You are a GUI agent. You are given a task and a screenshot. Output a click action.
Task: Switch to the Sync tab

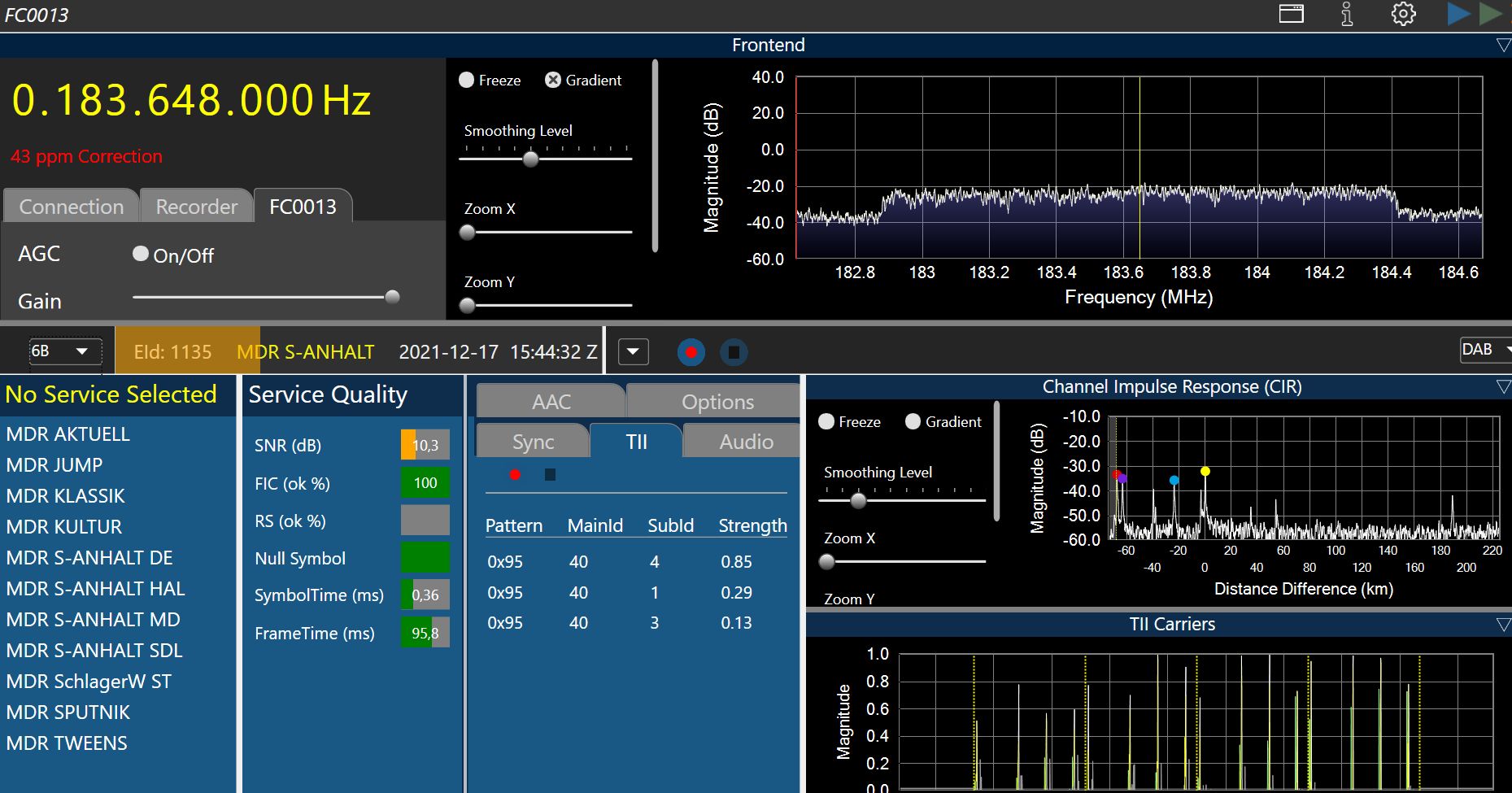point(533,442)
